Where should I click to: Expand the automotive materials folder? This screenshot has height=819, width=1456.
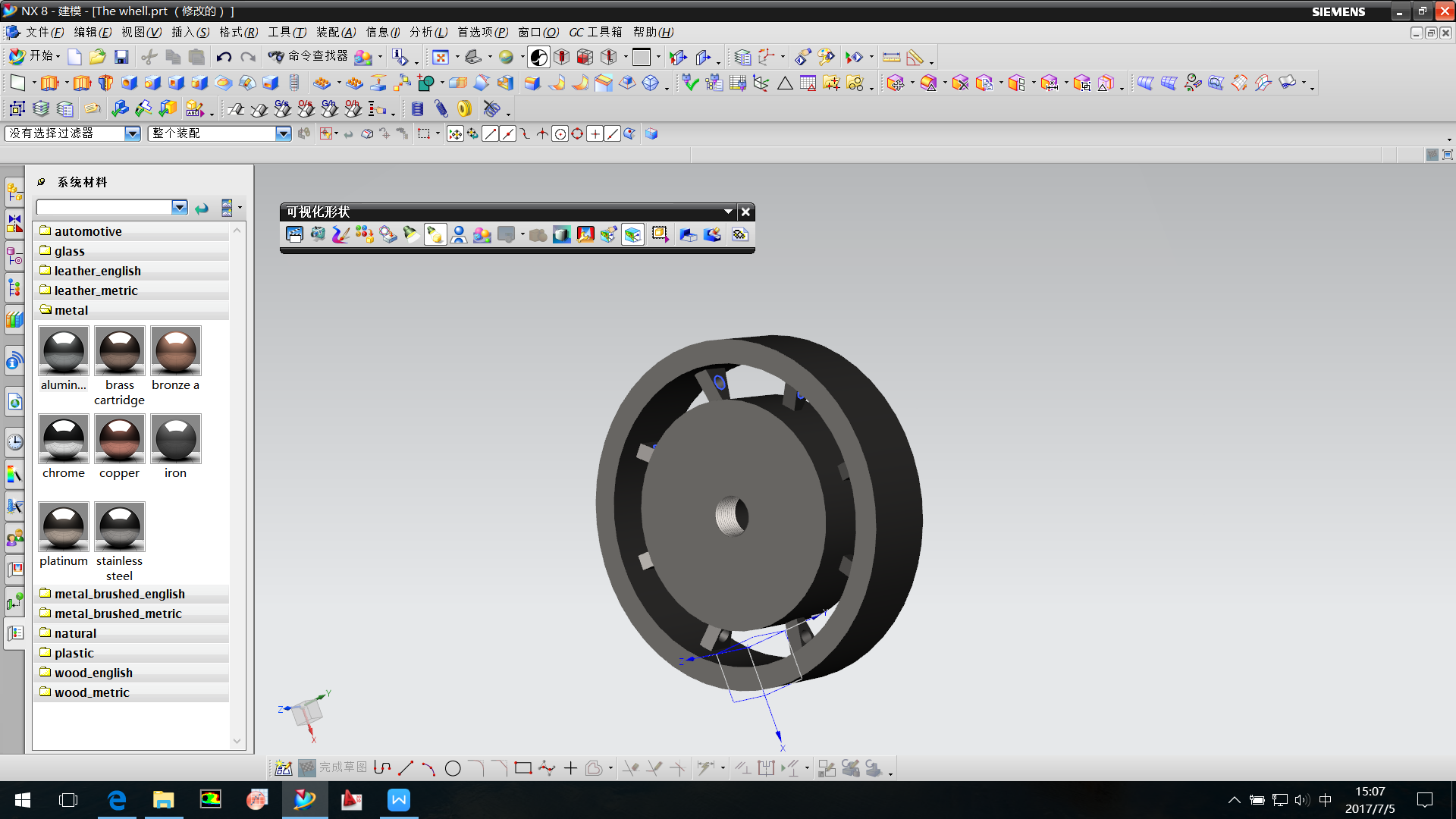130,231
